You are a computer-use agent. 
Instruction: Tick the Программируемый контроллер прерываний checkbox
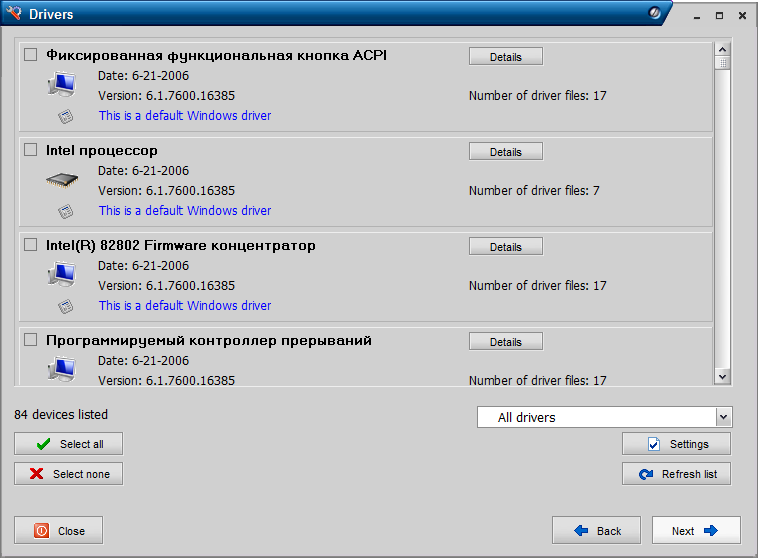pos(30,340)
